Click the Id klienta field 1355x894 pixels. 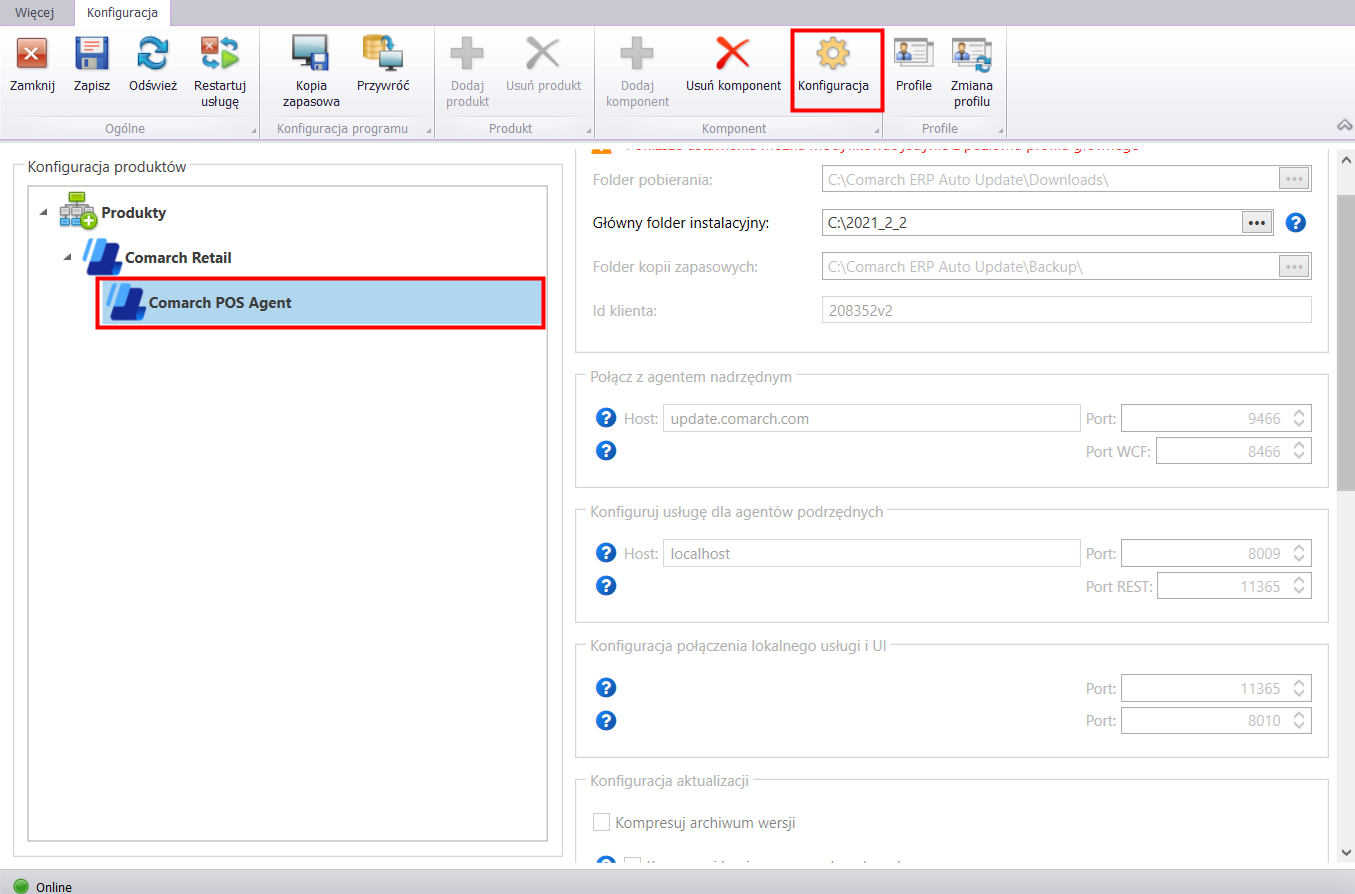tap(1066, 309)
